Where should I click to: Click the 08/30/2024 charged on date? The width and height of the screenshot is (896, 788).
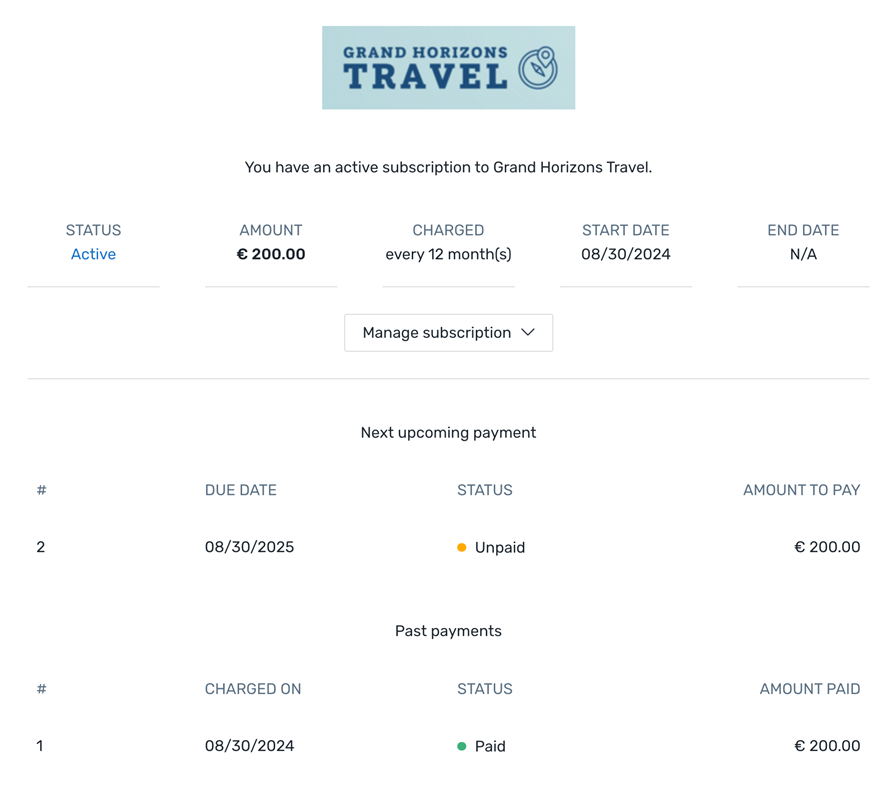pos(249,746)
